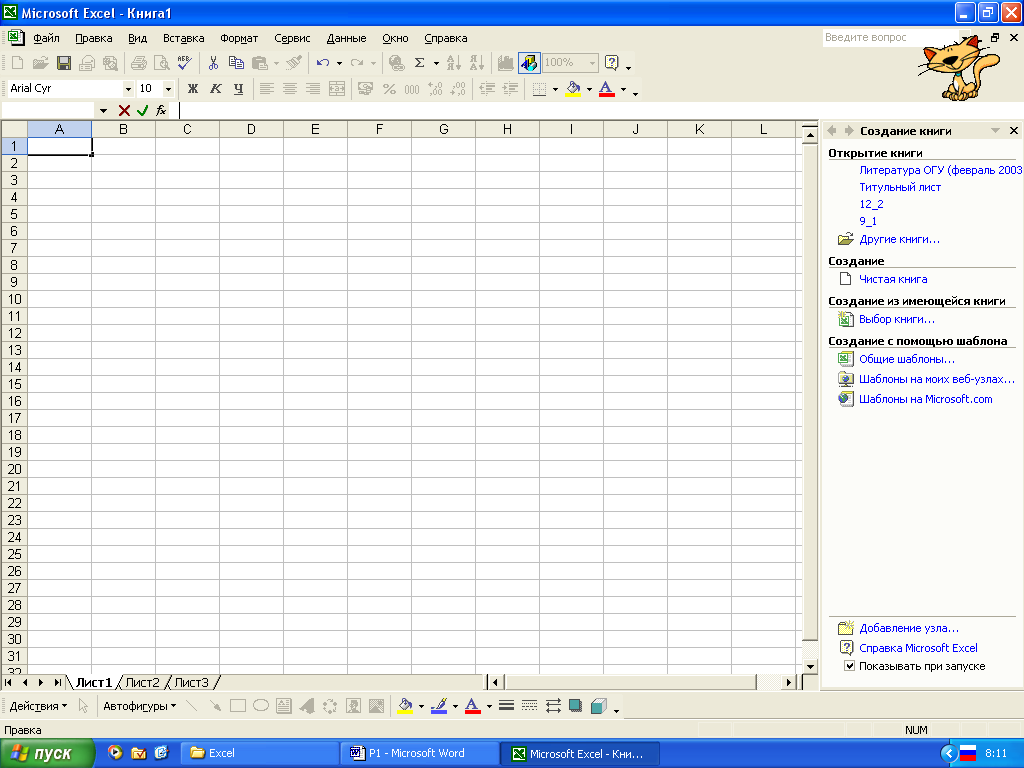This screenshot has width=1024, height=768.
Task: Open the Chart Wizard icon
Action: click(505, 63)
